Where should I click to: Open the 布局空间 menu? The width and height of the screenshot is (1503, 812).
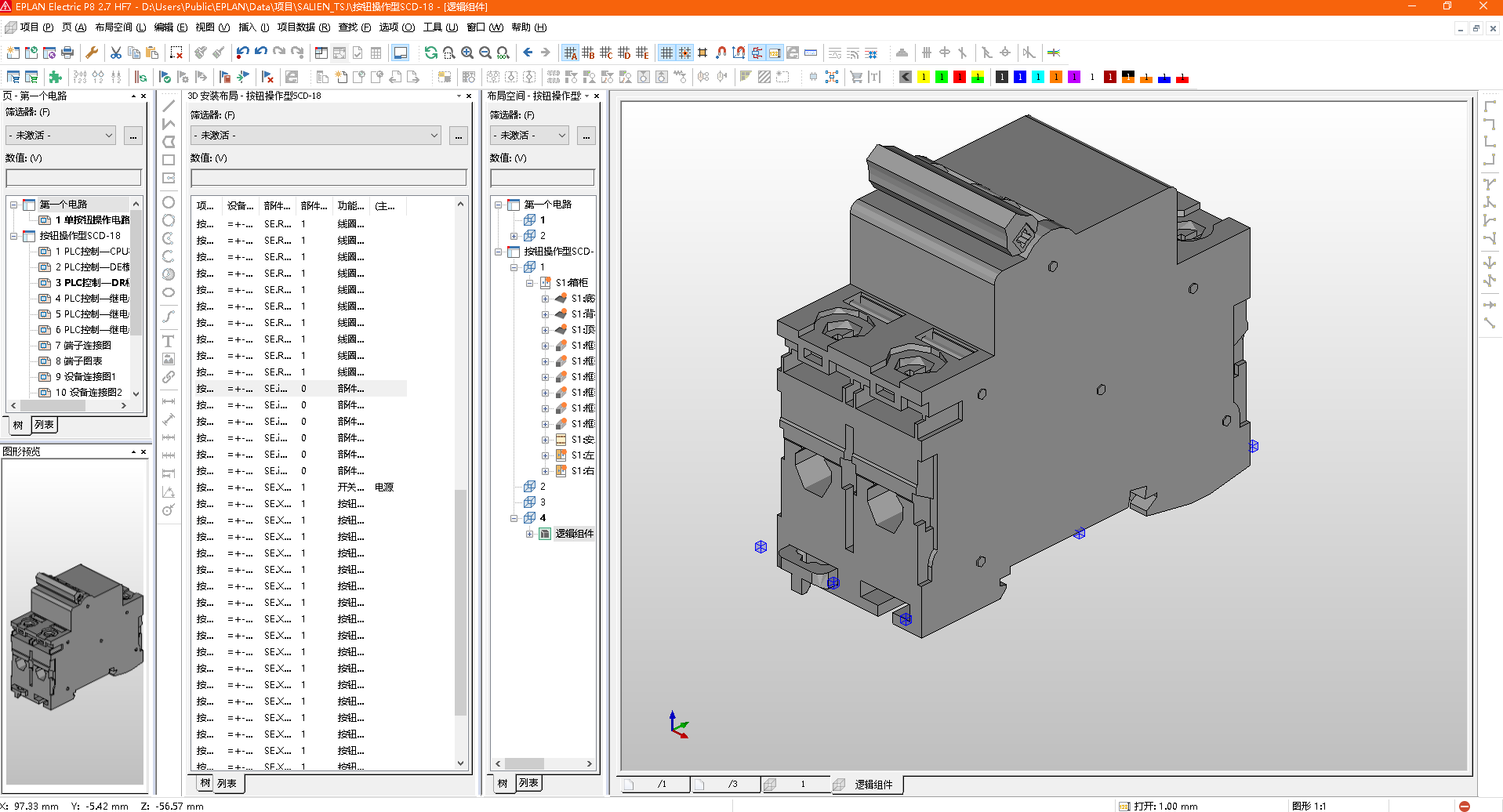point(120,27)
